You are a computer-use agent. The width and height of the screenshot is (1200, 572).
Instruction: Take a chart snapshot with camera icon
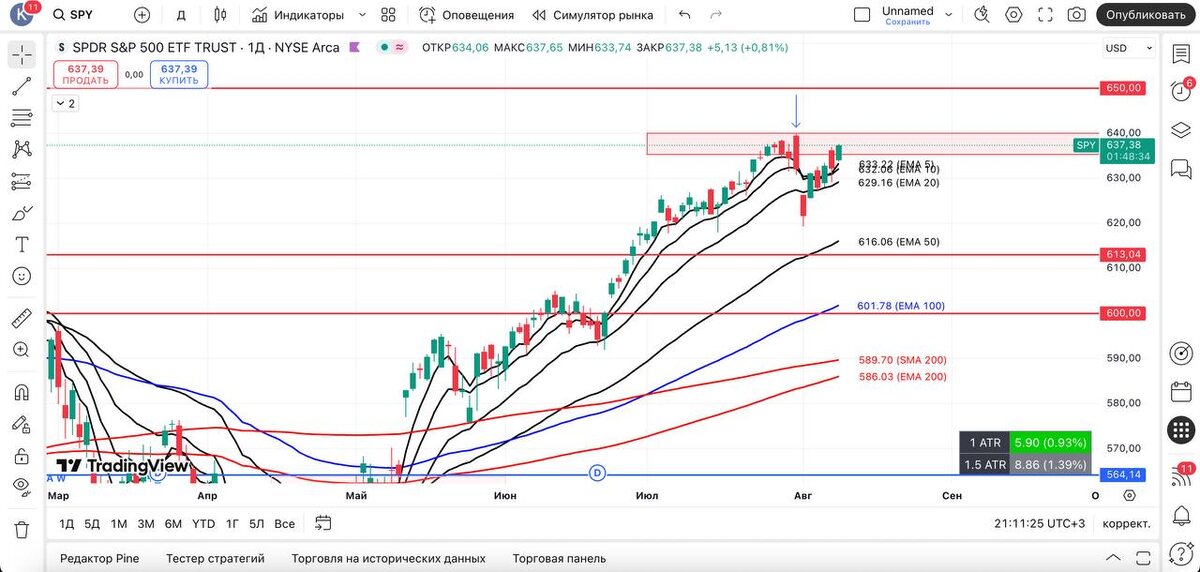pos(1076,15)
